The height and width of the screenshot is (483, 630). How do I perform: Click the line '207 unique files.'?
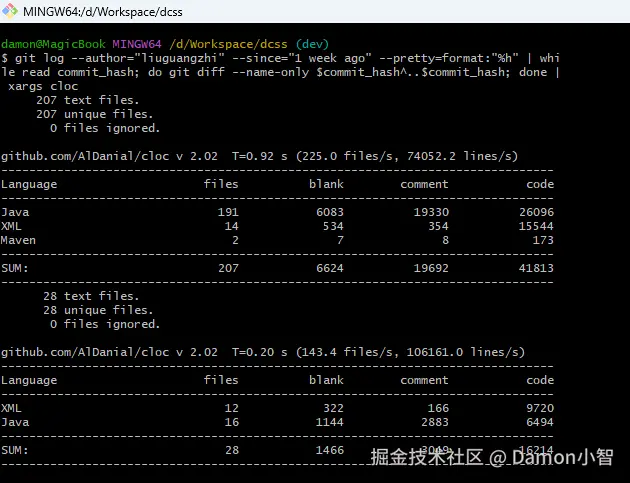coord(95,114)
